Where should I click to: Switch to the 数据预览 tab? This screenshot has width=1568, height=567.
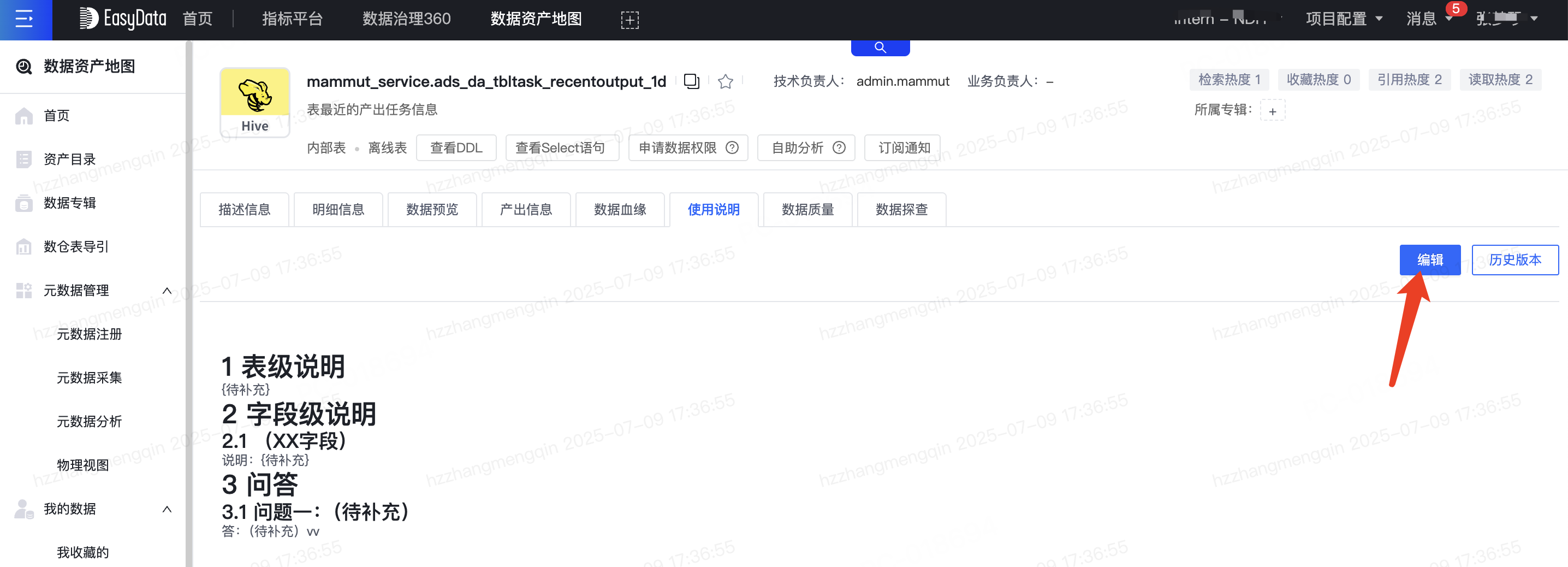[x=431, y=210]
